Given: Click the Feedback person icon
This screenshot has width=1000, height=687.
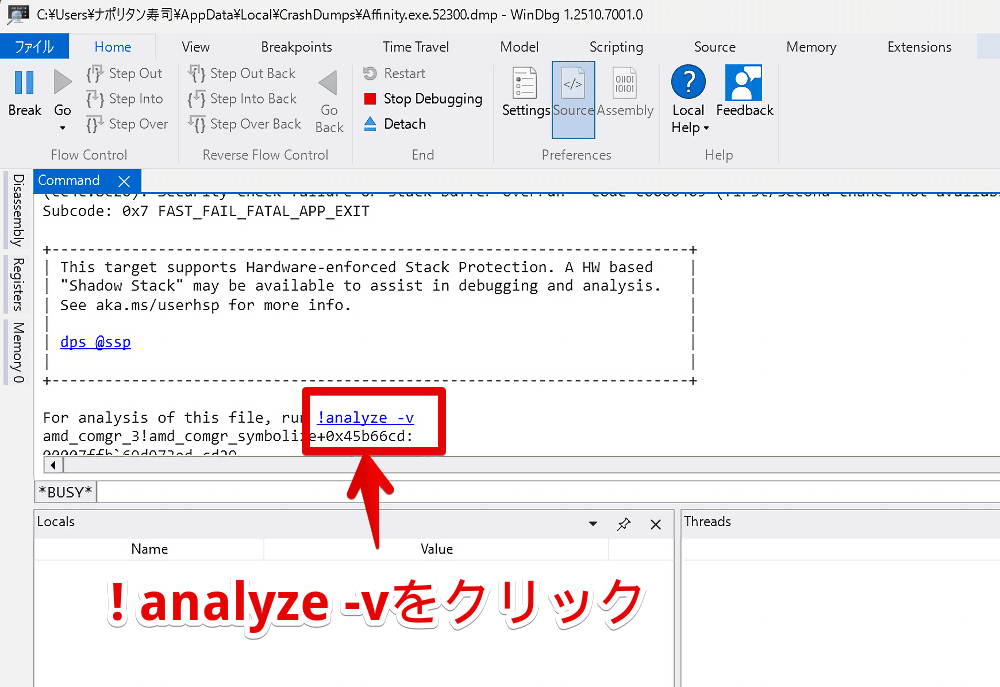Looking at the screenshot, I should point(744,83).
